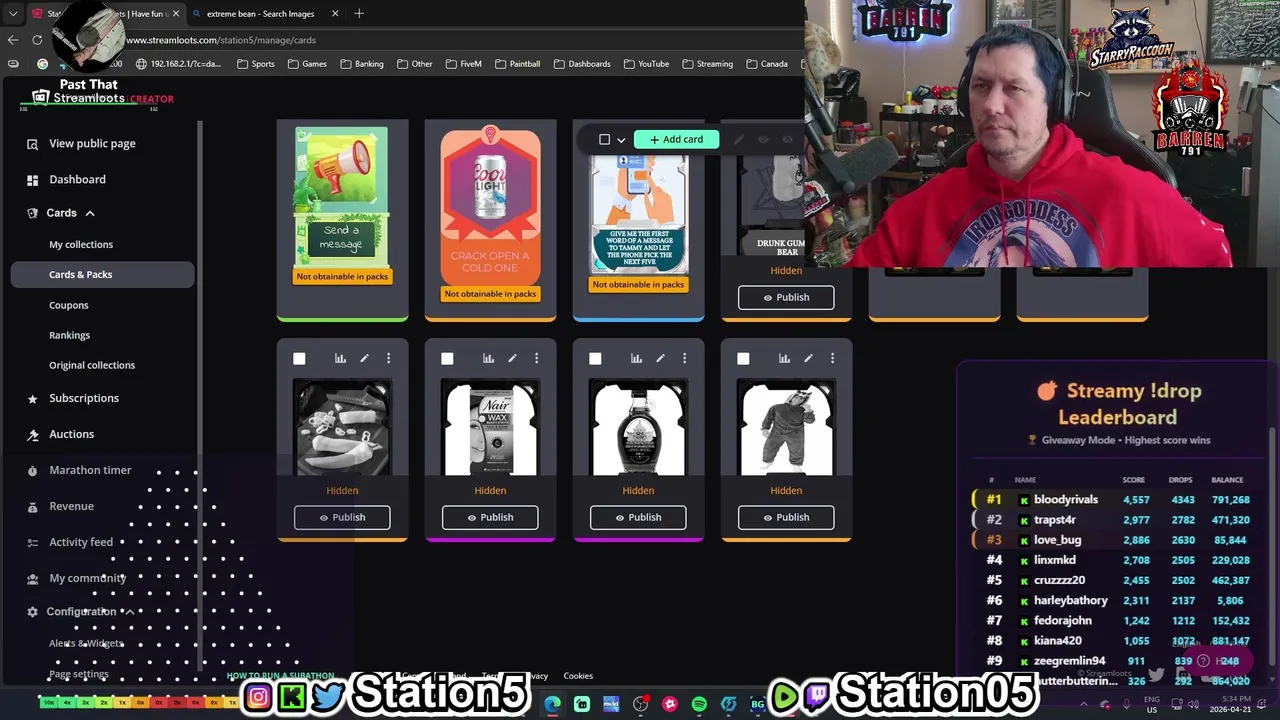
Task: Reload the current page
Action: (x=37, y=40)
